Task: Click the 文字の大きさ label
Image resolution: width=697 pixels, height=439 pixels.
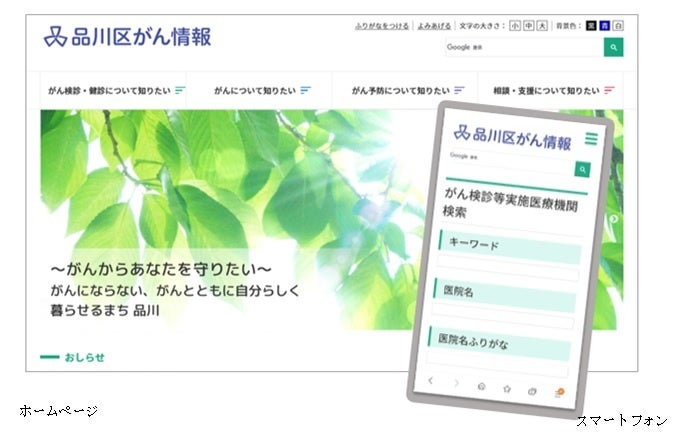Action: [x=482, y=26]
